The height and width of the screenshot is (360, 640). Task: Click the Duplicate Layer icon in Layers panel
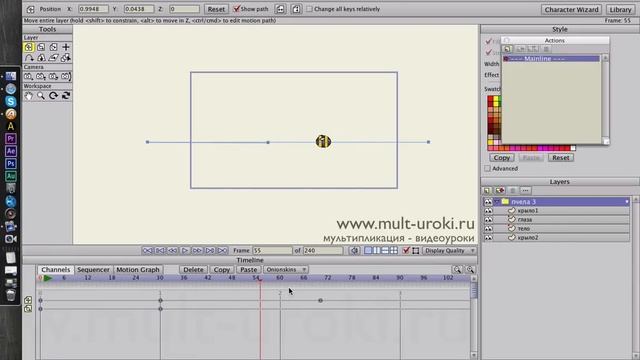500,191
